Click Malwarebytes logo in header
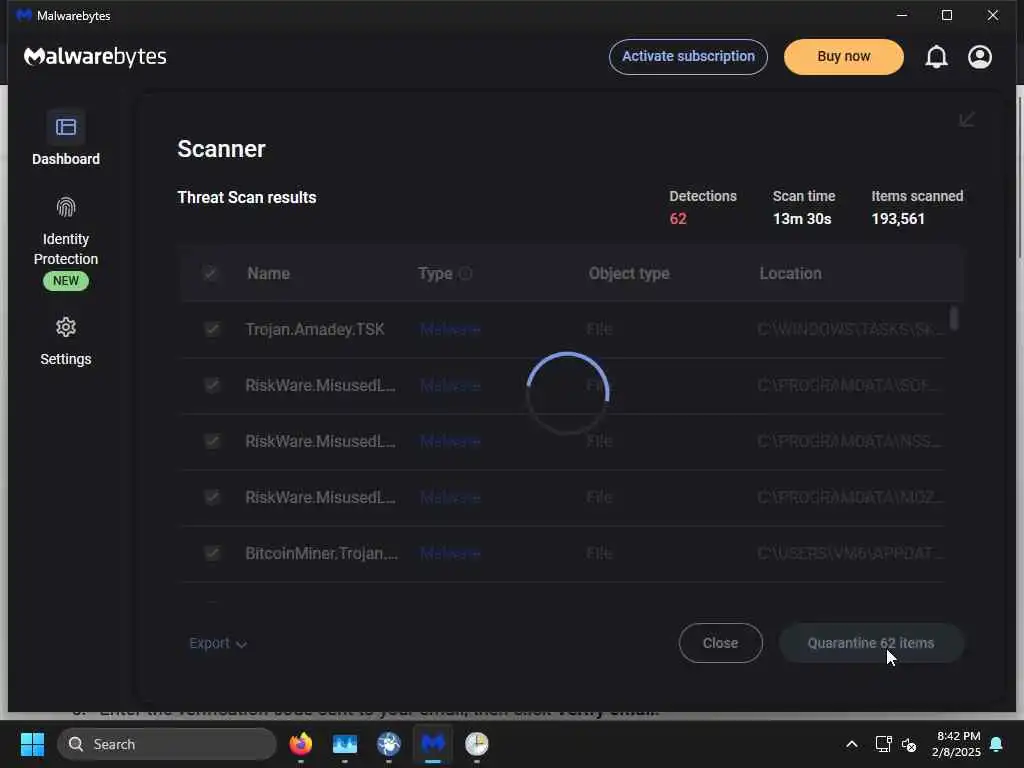1024x768 pixels. click(95, 57)
